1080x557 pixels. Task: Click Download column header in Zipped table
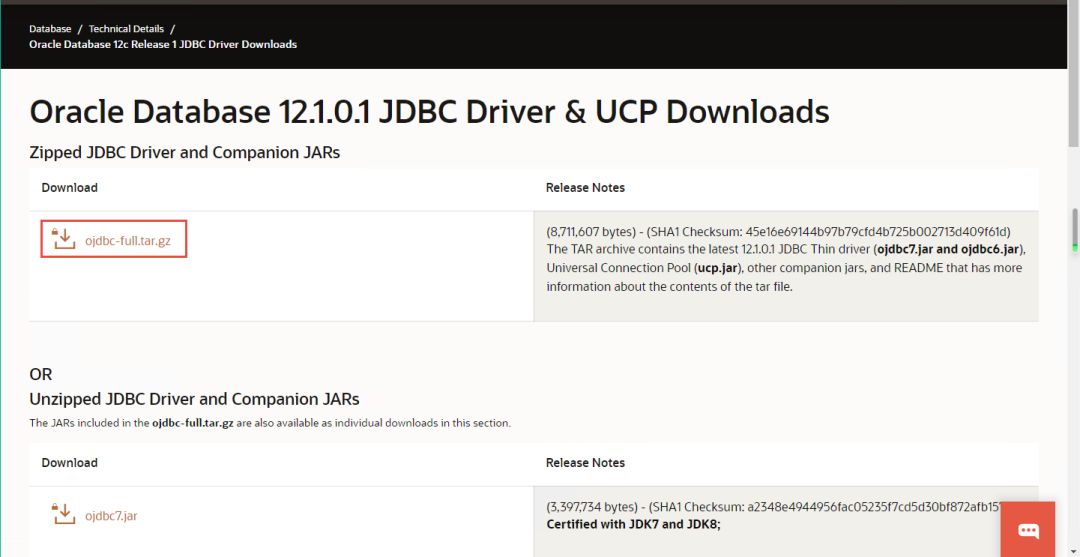pos(70,188)
